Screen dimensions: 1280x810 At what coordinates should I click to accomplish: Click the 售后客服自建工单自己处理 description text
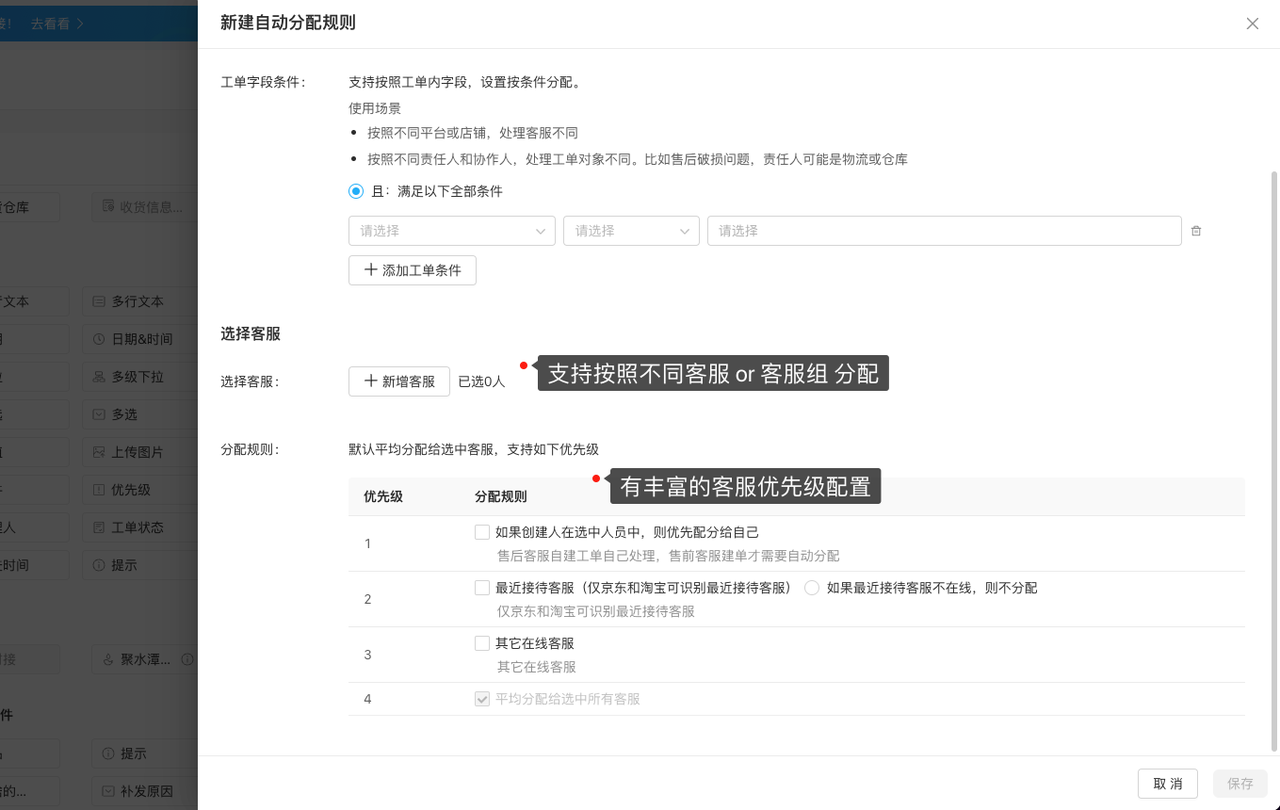coord(668,555)
